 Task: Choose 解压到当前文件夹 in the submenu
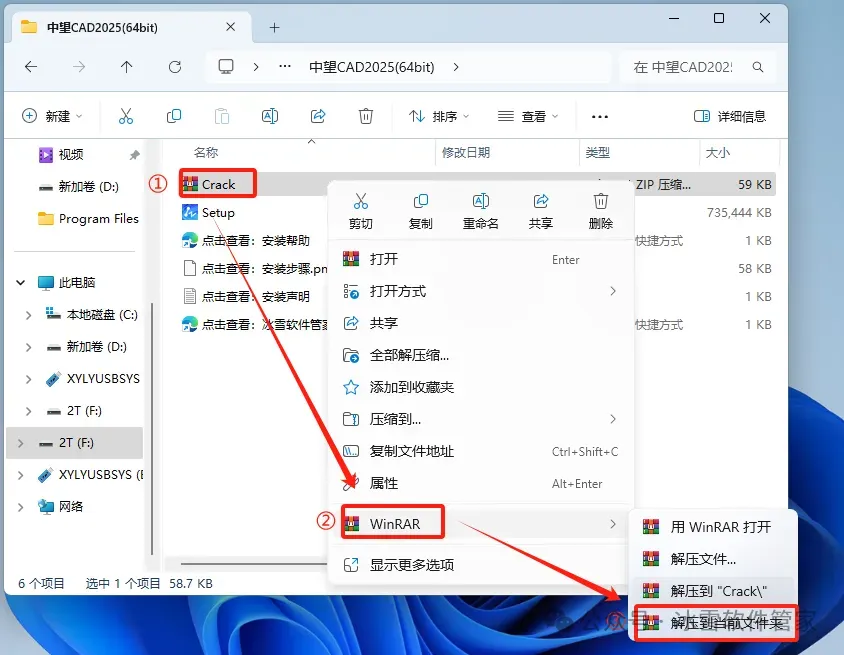click(713, 623)
